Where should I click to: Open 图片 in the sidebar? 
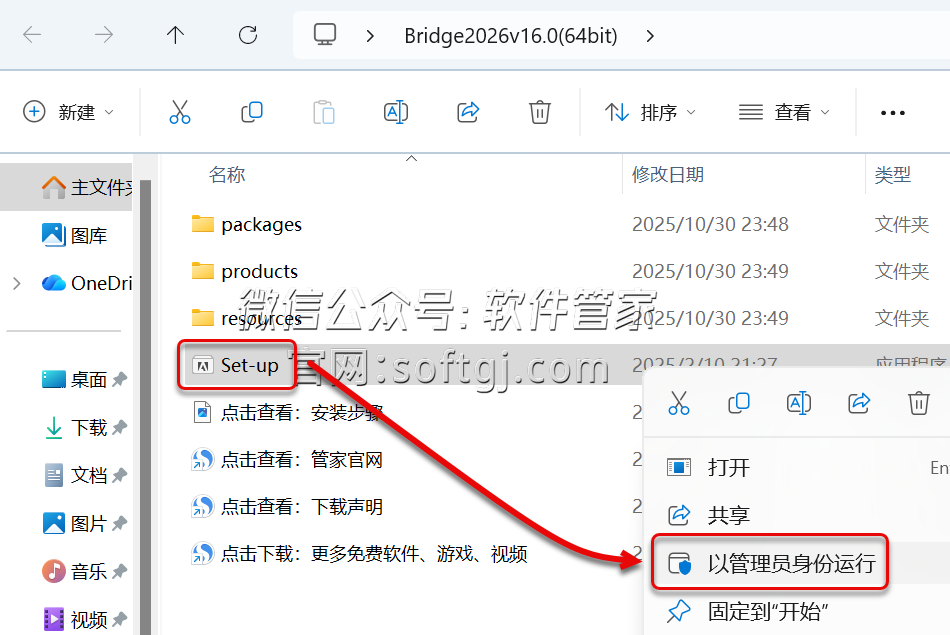(73, 524)
